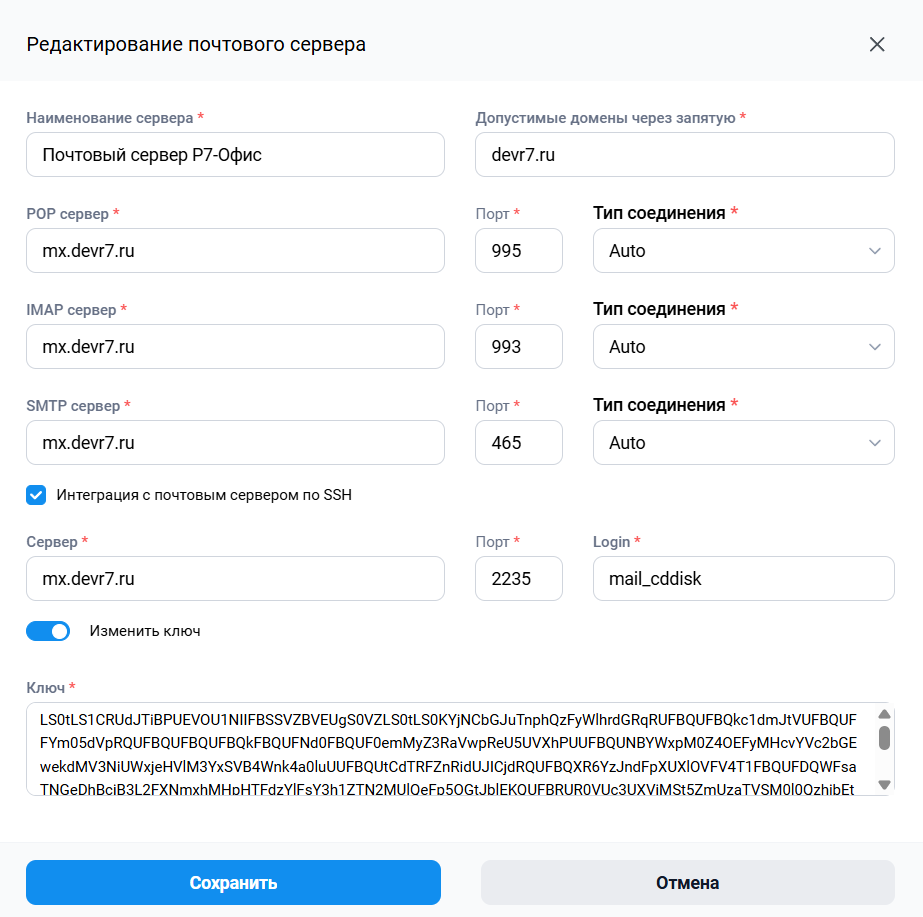Click the IMAP port field 993
This screenshot has width=923, height=917.
coord(519,347)
